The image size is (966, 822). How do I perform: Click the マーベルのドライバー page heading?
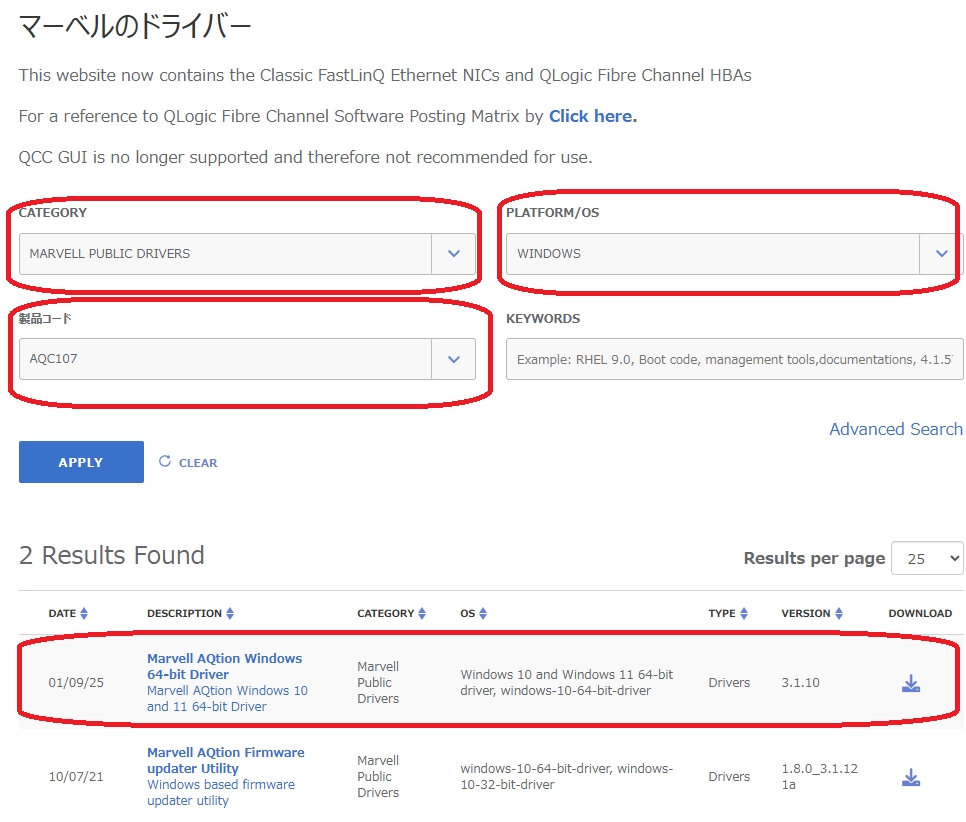pos(135,26)
